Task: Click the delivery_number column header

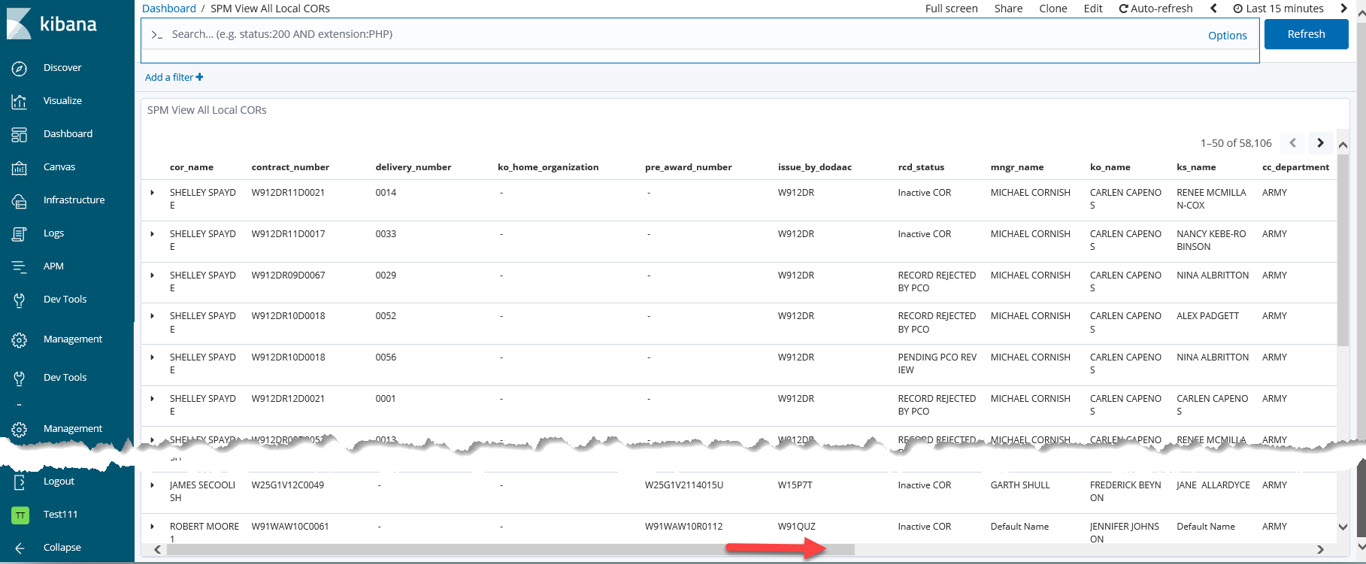Action: point(413,167)
